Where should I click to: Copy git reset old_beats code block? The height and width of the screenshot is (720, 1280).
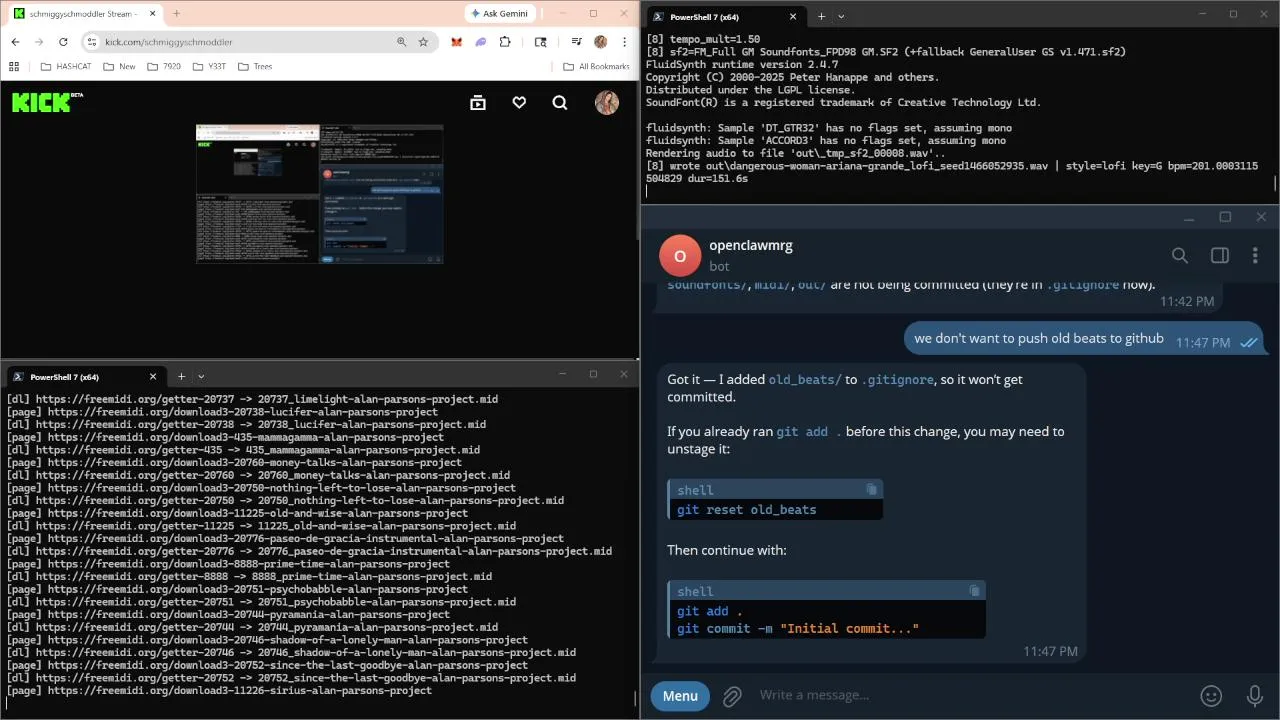[871, 489]
